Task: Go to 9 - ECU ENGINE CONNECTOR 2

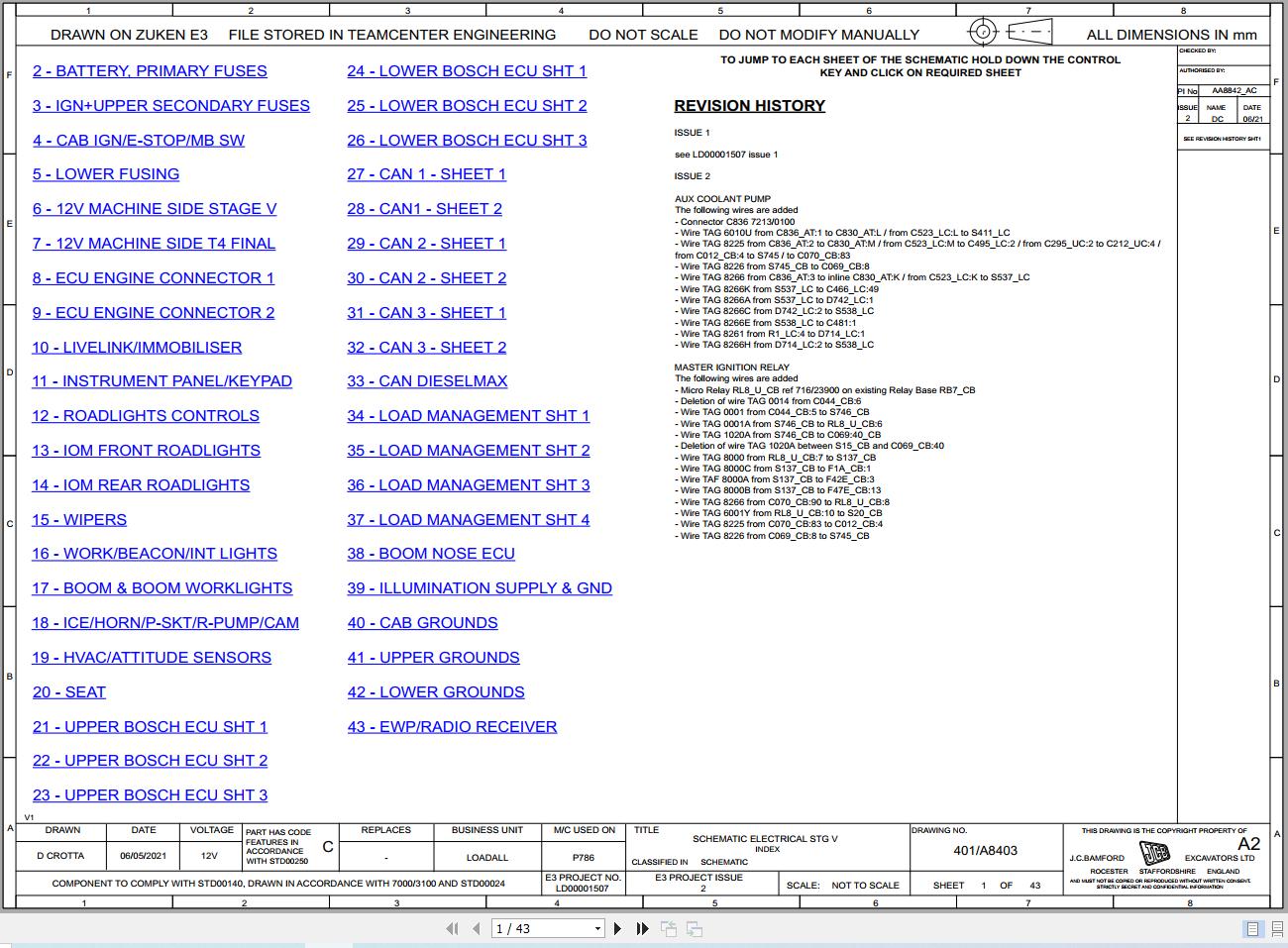Action: [x=154, y=313]
